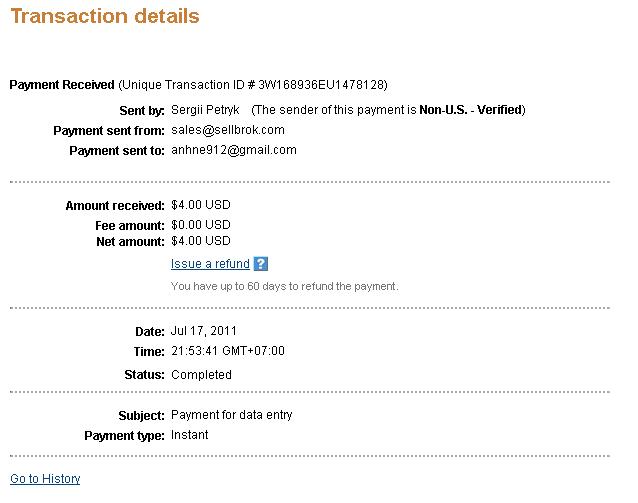Click the Transaction details heading
The image size is (638, 503).
click(x=105, y=17)
